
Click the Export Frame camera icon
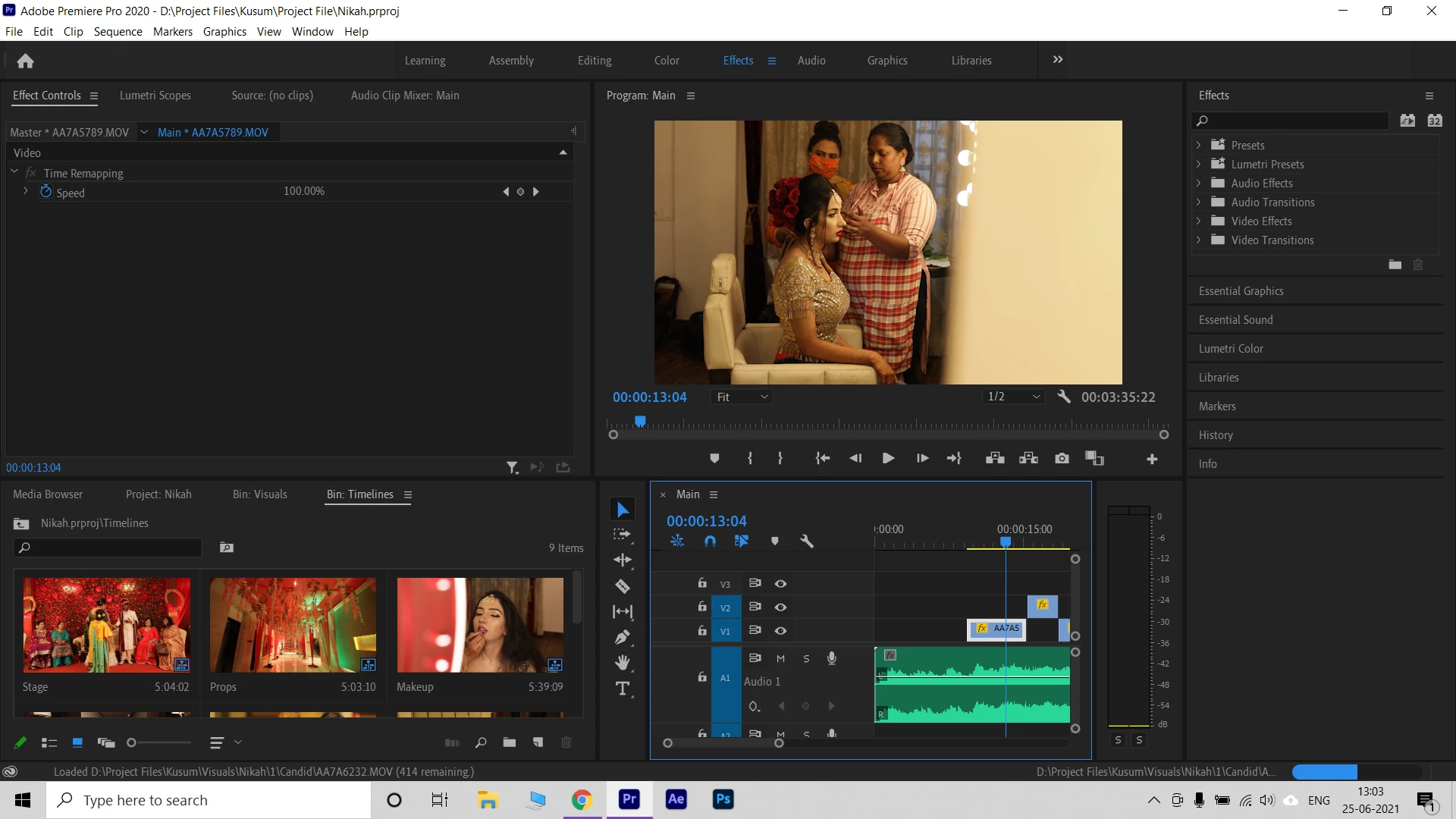pyautogui.click(x=1062, y=458)
